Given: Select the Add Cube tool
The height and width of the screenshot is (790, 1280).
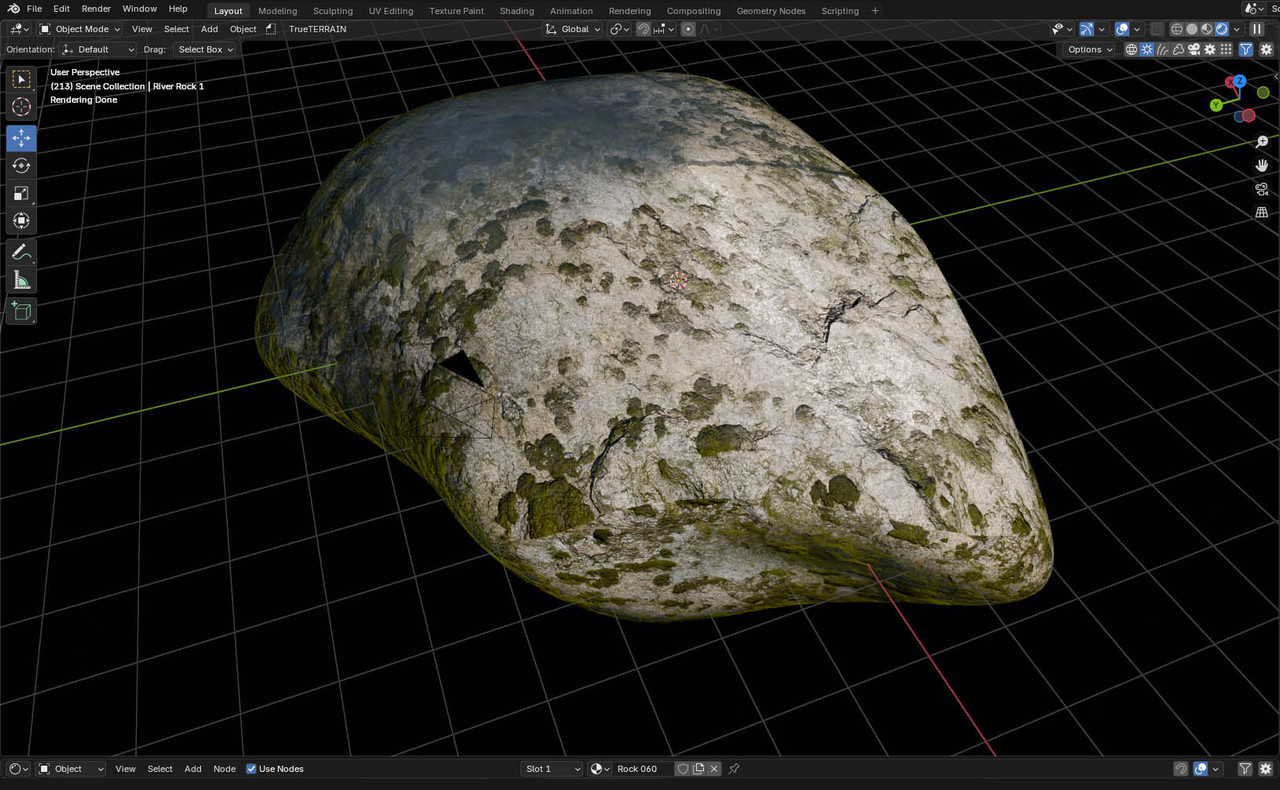Looking at the screenshot, I should 21,312.
